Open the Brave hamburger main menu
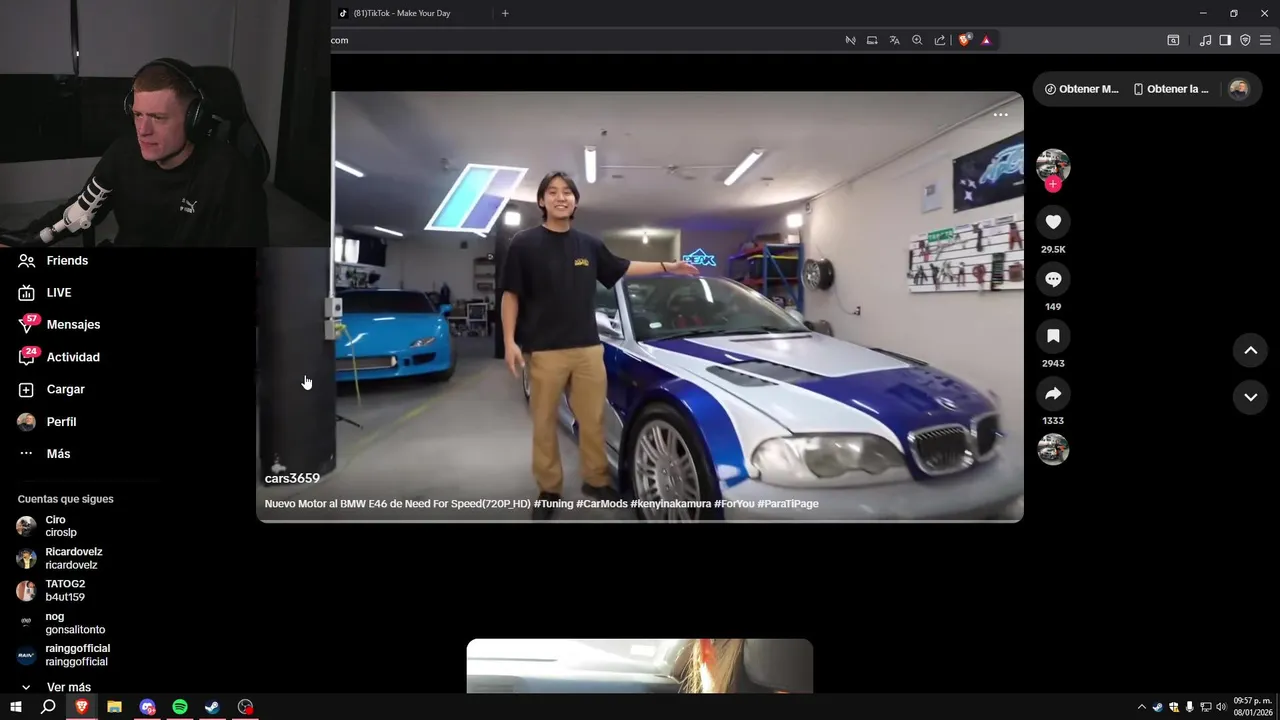This screenshot has width=1280, height=720. point(1265,40)
